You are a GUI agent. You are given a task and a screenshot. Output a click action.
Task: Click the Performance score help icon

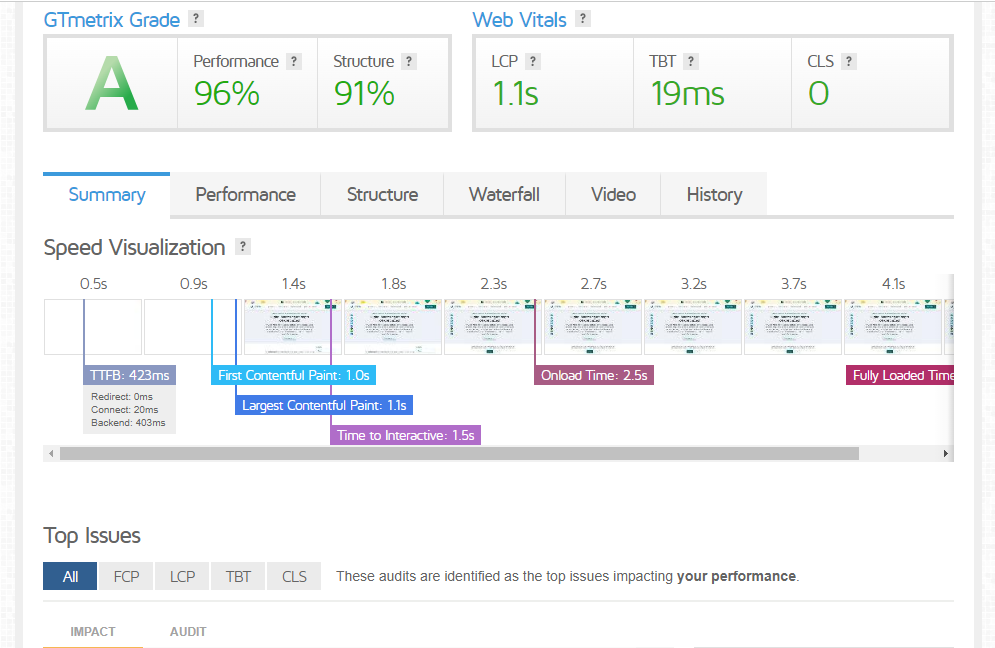click(293, 61)
